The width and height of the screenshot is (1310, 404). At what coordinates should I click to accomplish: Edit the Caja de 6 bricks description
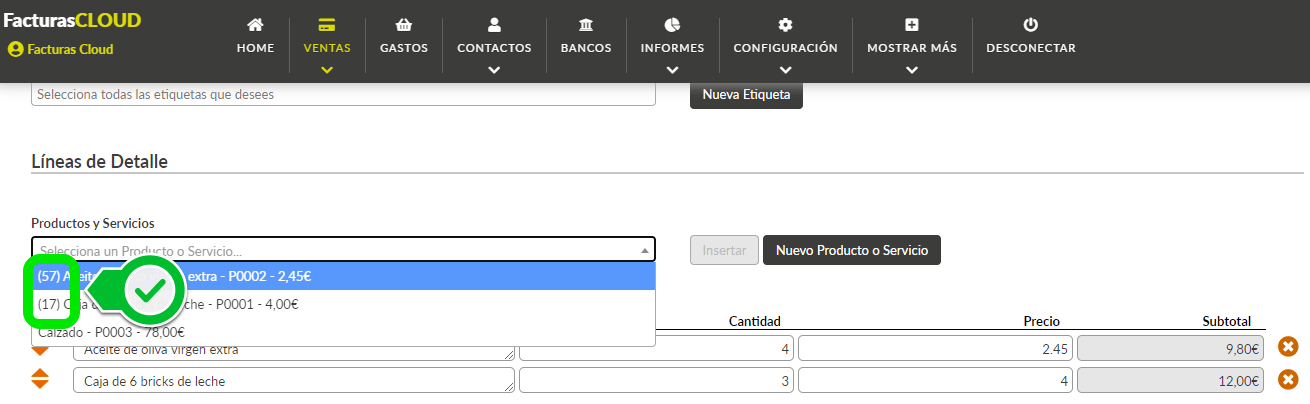[294, 381]
